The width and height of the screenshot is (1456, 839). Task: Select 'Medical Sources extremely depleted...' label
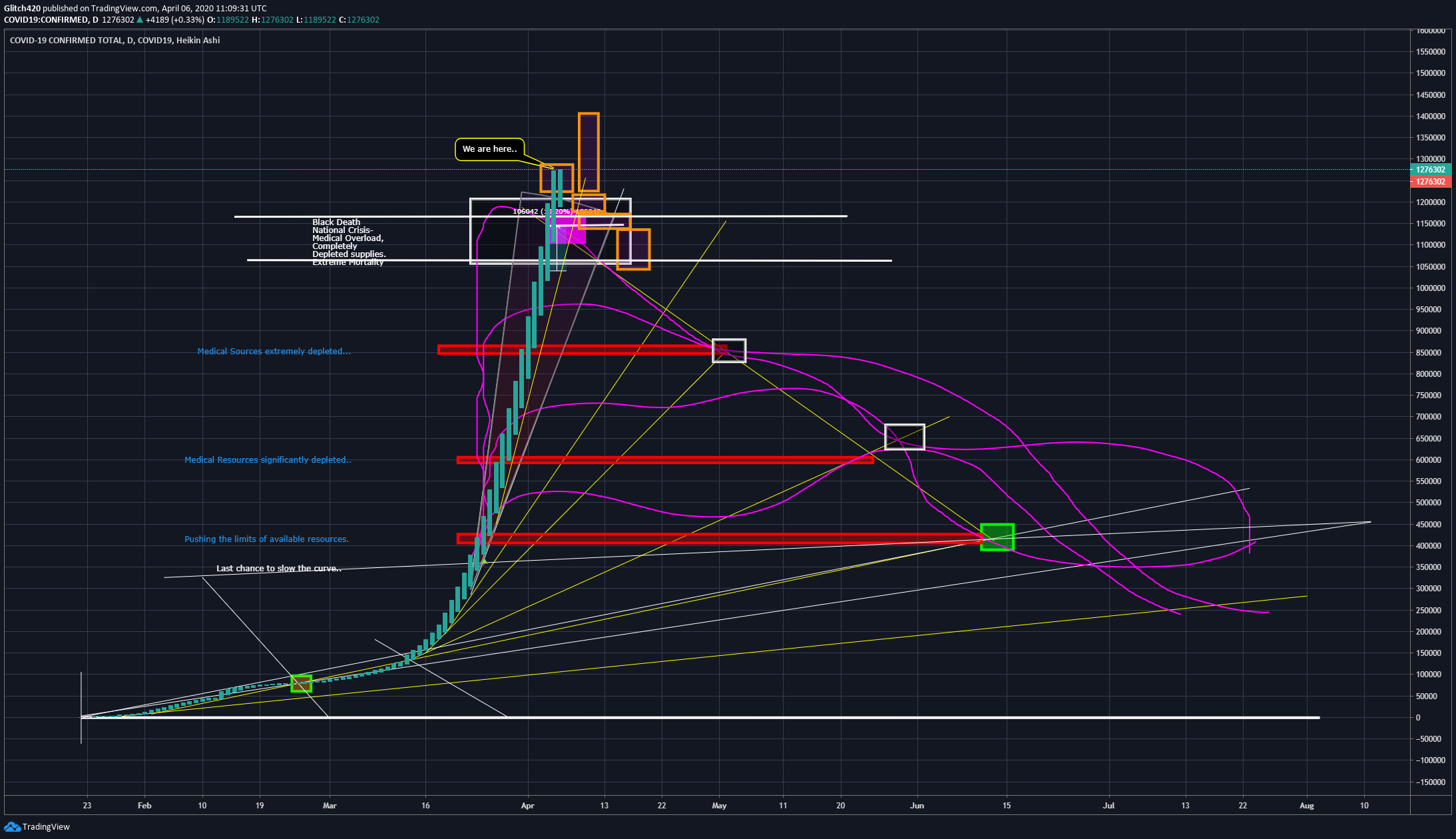point(274,351)
